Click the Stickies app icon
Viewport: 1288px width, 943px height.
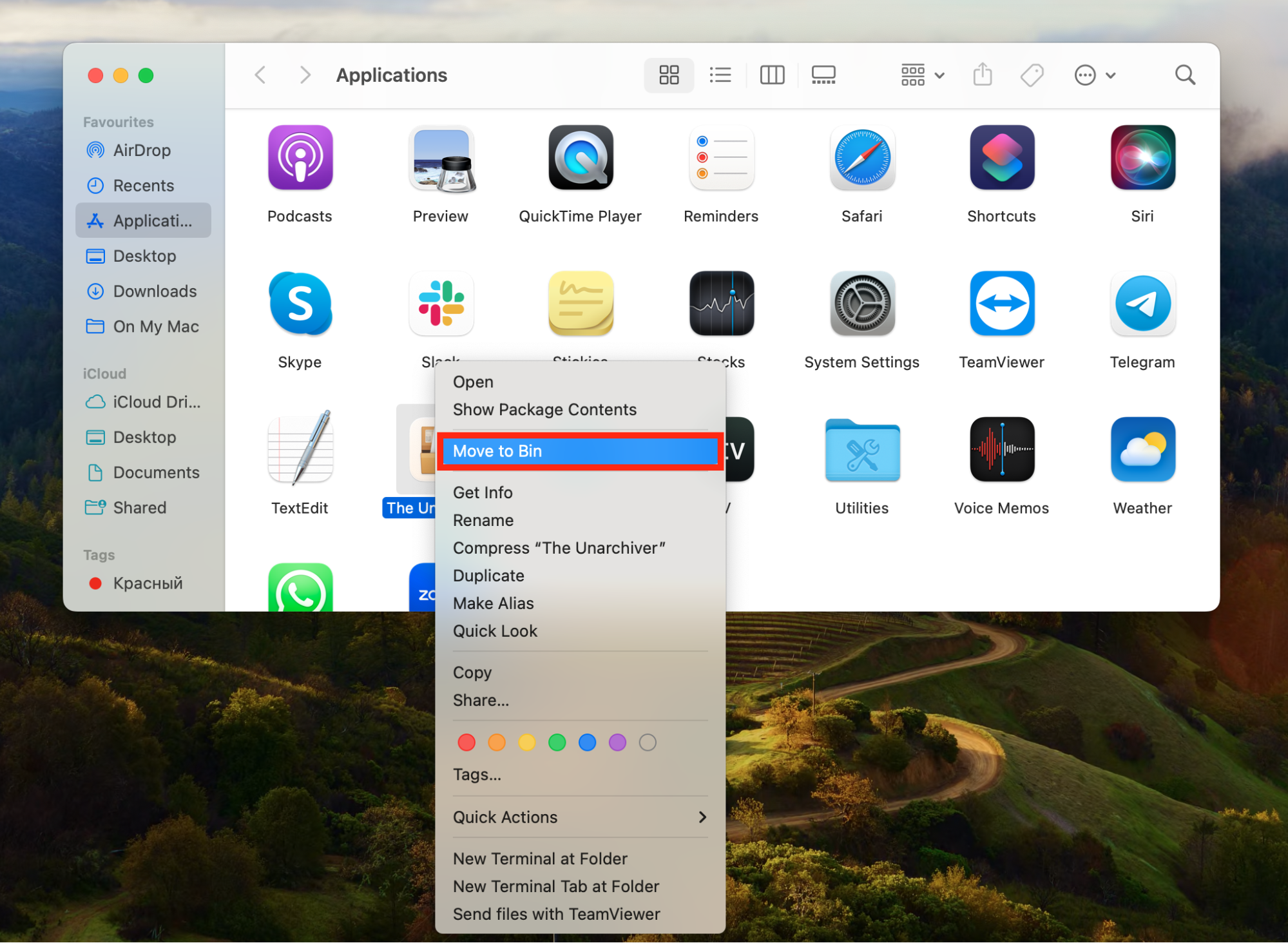581,304
